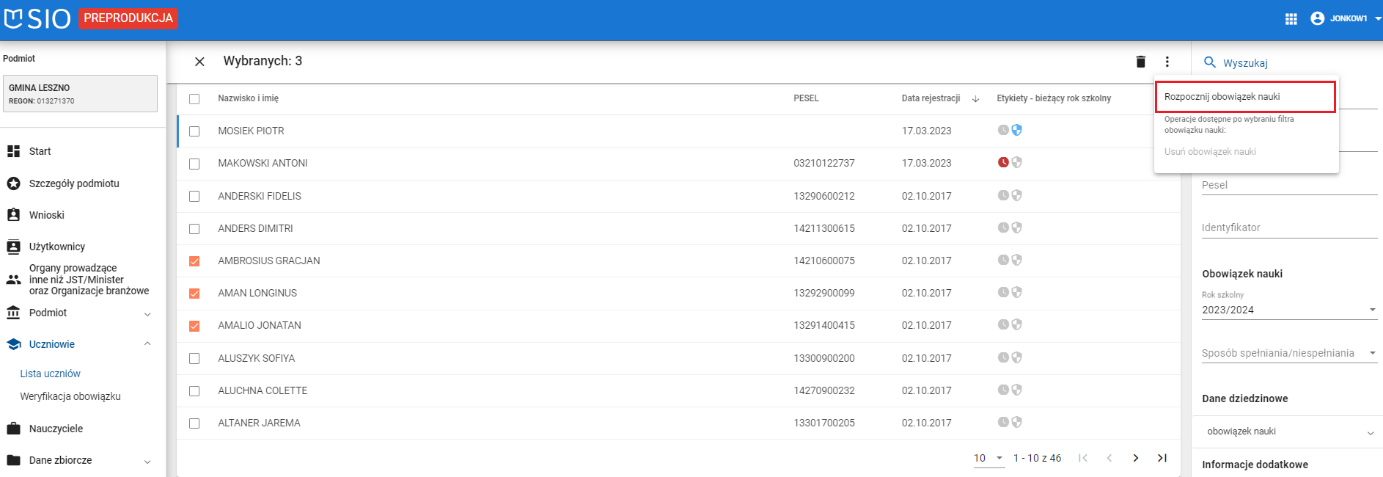Click the trash delete icon in toolbar
This screenshot has width=1383, height=477.
coord(1141,62)
